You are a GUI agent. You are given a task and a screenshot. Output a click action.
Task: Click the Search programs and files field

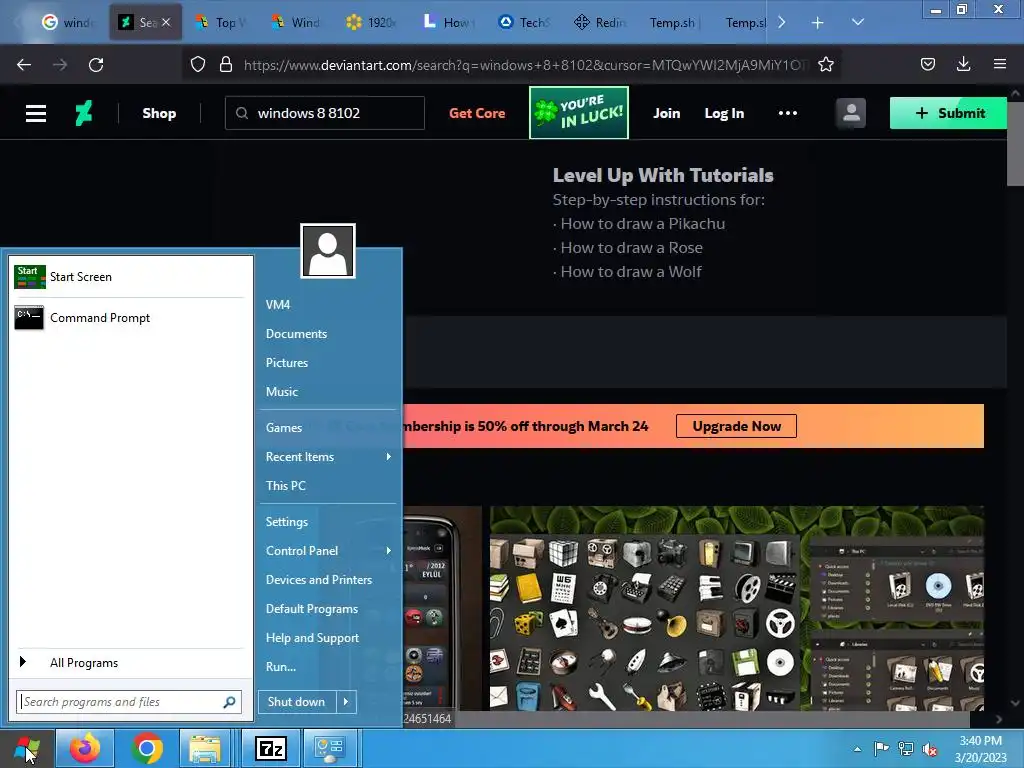[129, 702]
